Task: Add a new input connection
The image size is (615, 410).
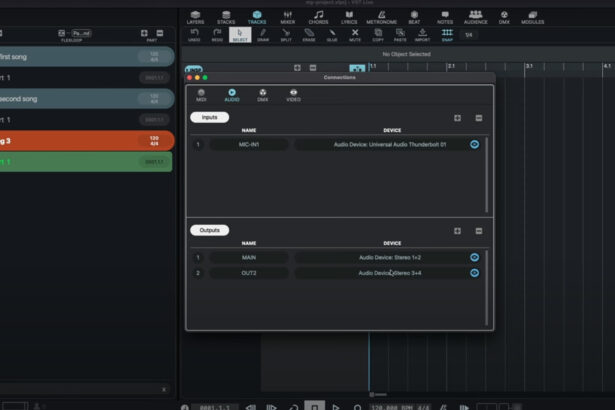Action: [x=457, y=118]
